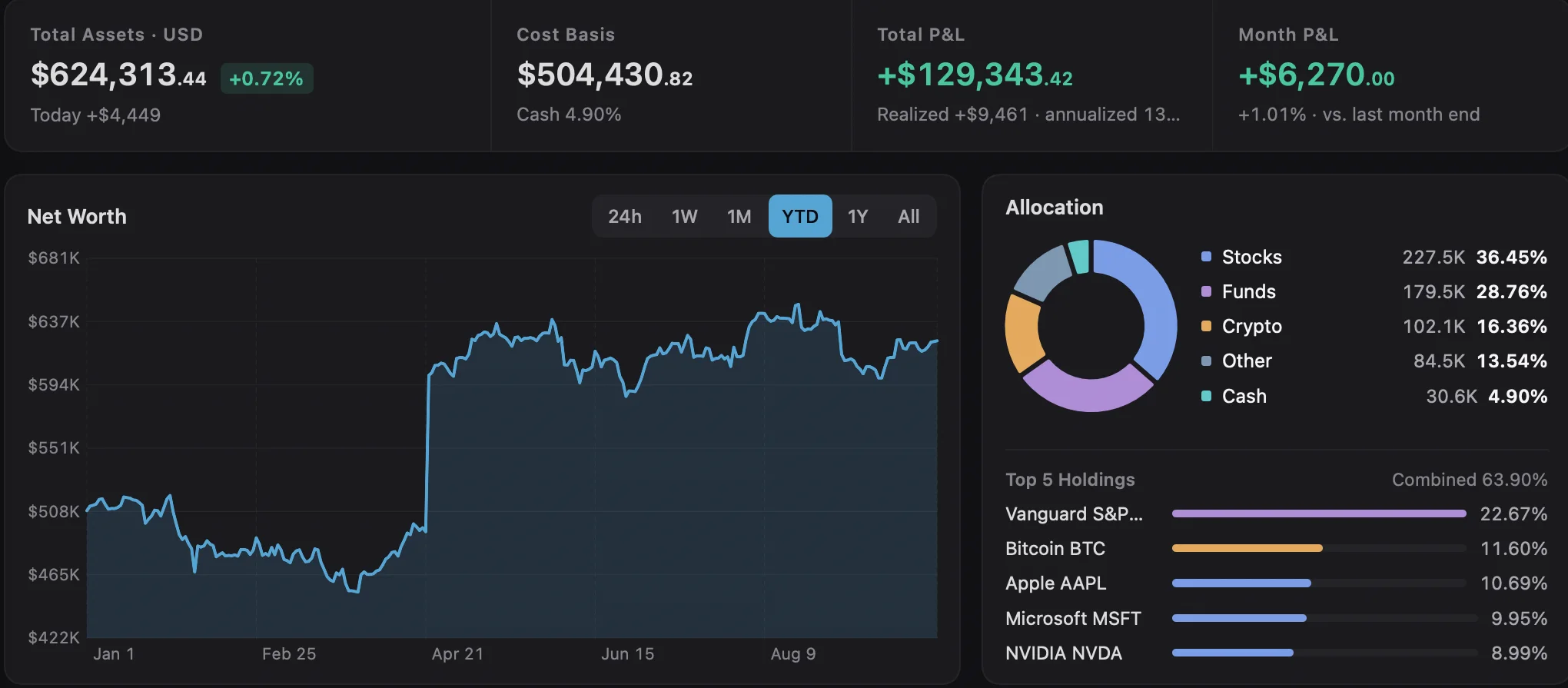Click the Stocks 36.45% percentage

click(1512, 257)
